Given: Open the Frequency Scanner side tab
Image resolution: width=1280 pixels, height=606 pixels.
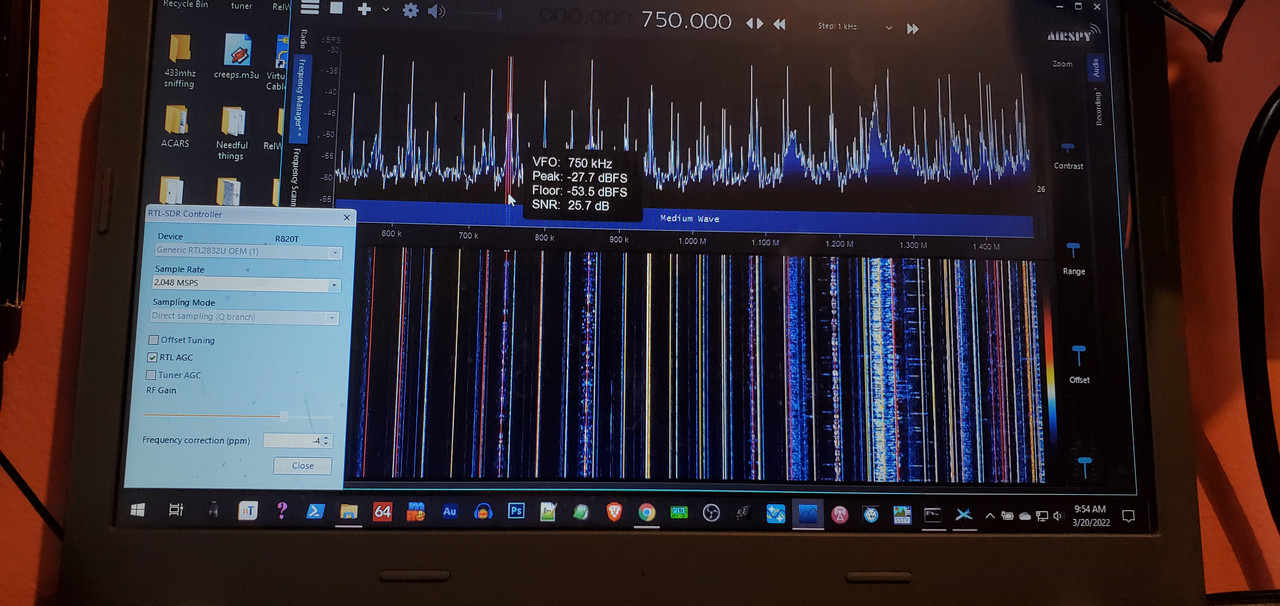Looking at the screenshot, I should click(295, 176).
